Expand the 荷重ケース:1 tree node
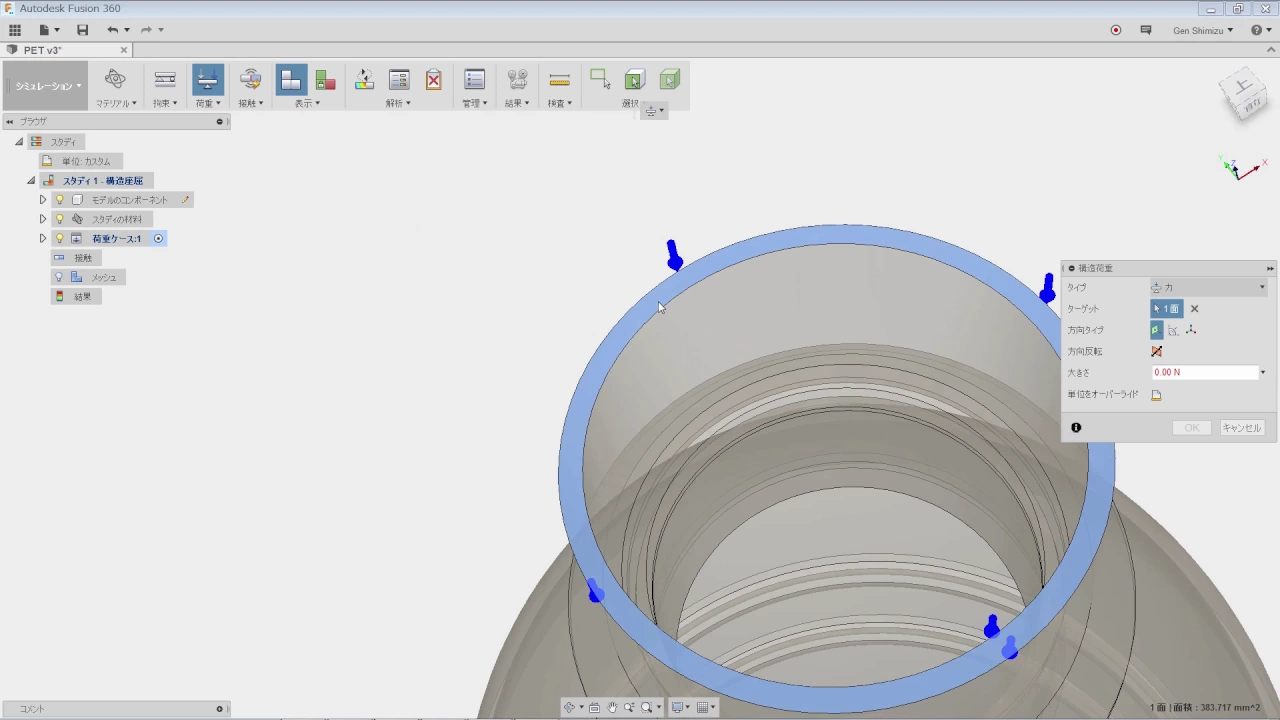Screen dimensions: 1280x720 (43, 238)
